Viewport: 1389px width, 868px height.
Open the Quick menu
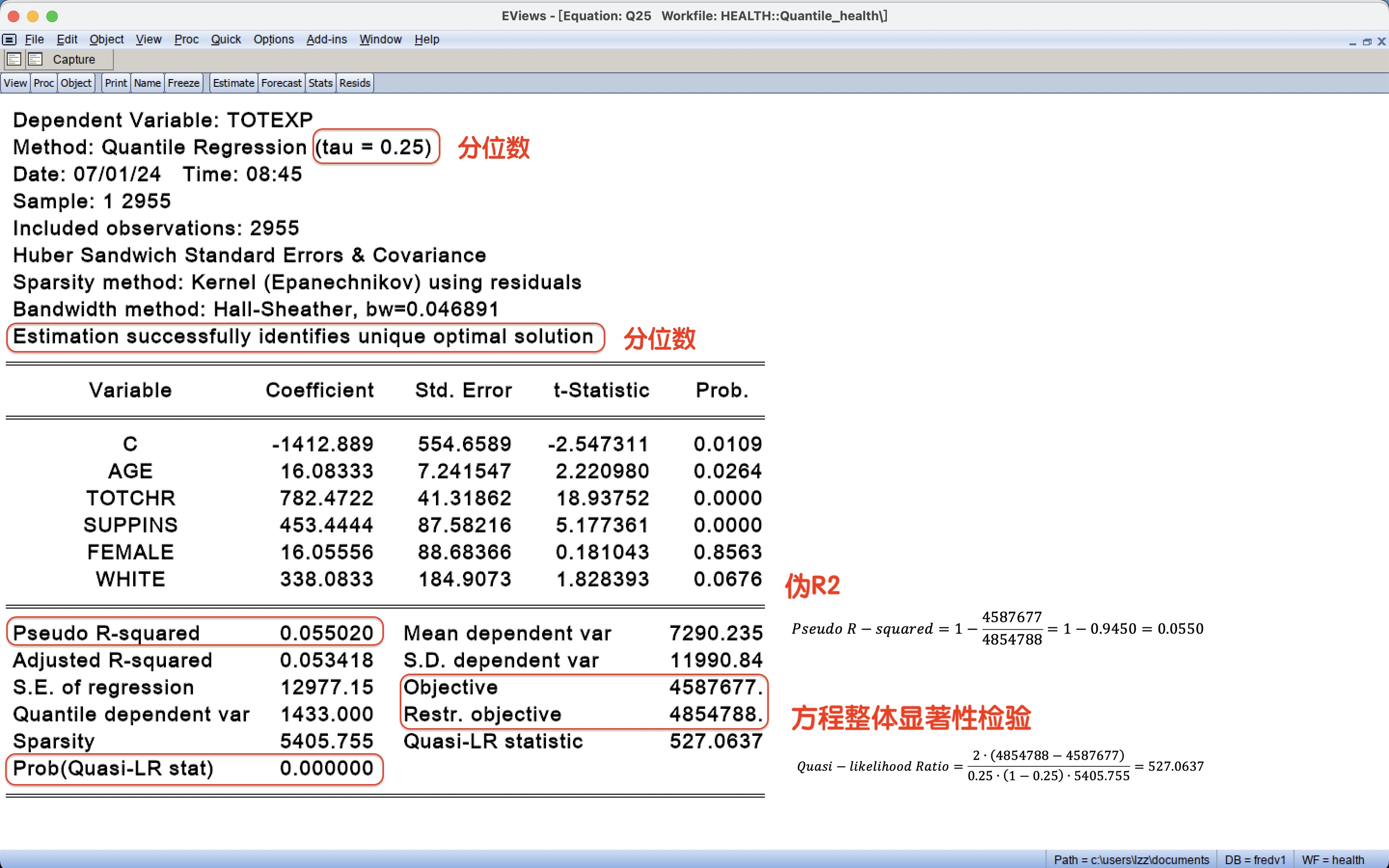226,40
